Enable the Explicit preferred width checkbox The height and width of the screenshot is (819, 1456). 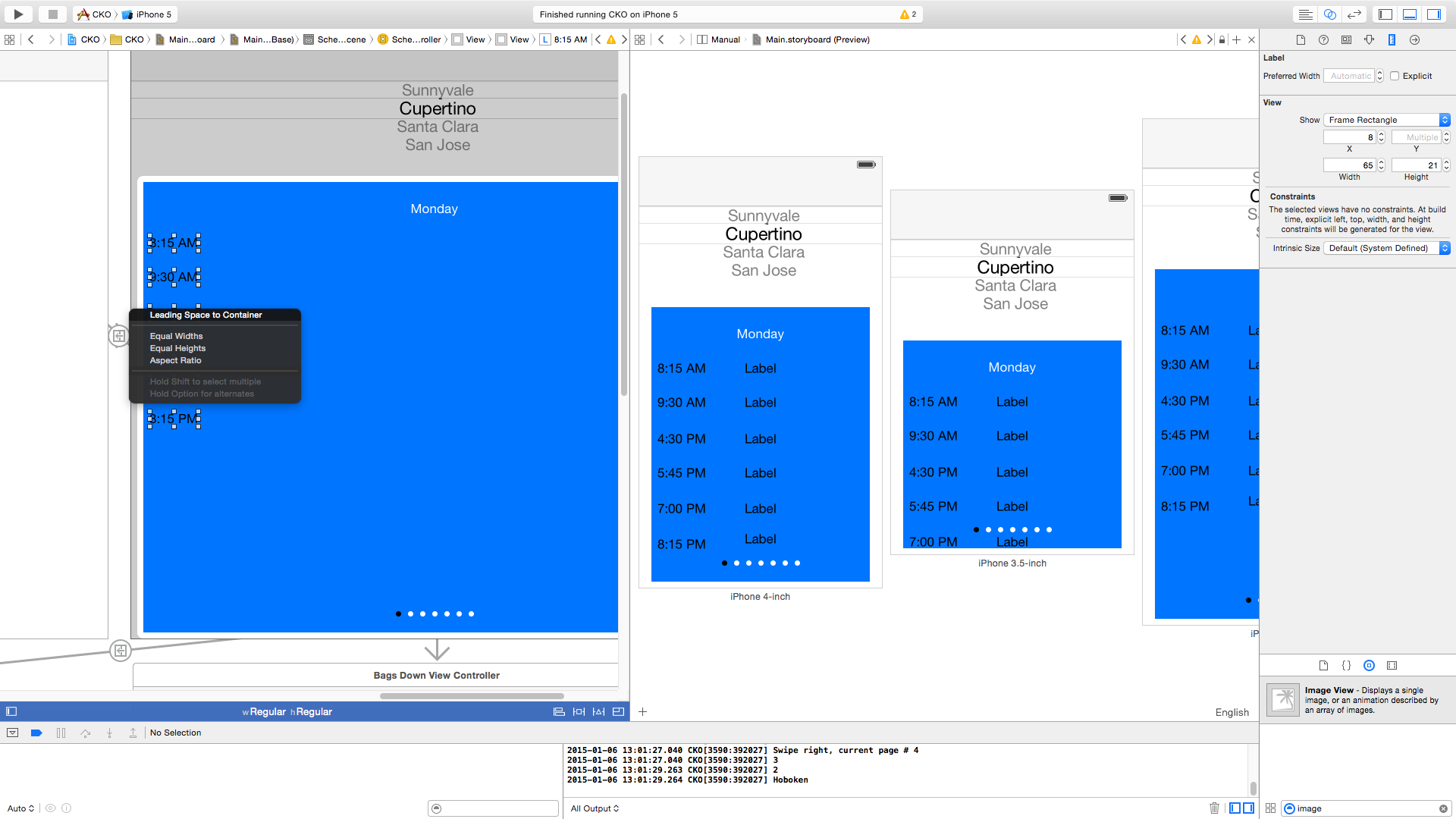pyautogui.click(x=1395, y=76)
